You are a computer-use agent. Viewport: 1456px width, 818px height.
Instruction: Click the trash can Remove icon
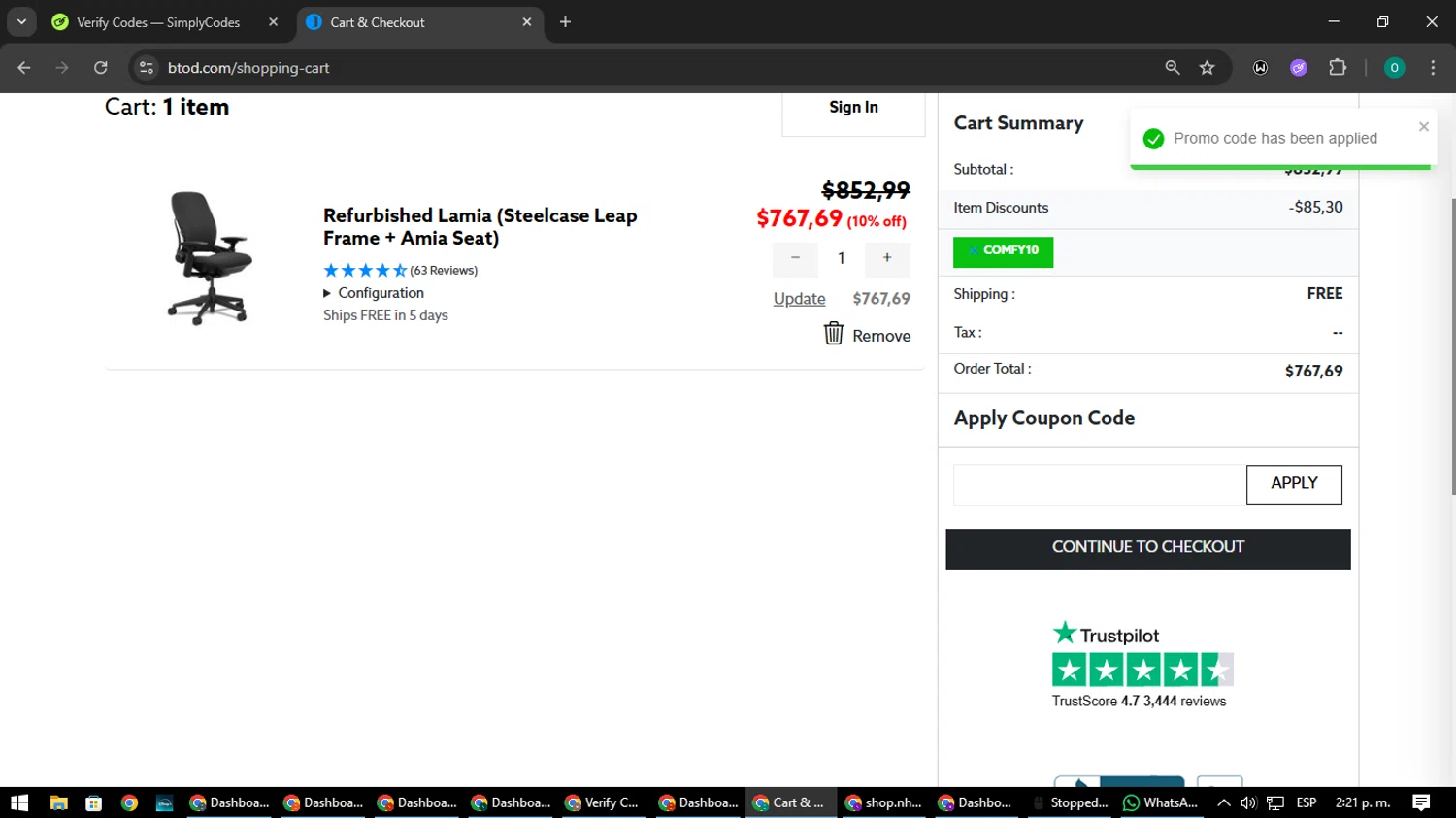834,334
